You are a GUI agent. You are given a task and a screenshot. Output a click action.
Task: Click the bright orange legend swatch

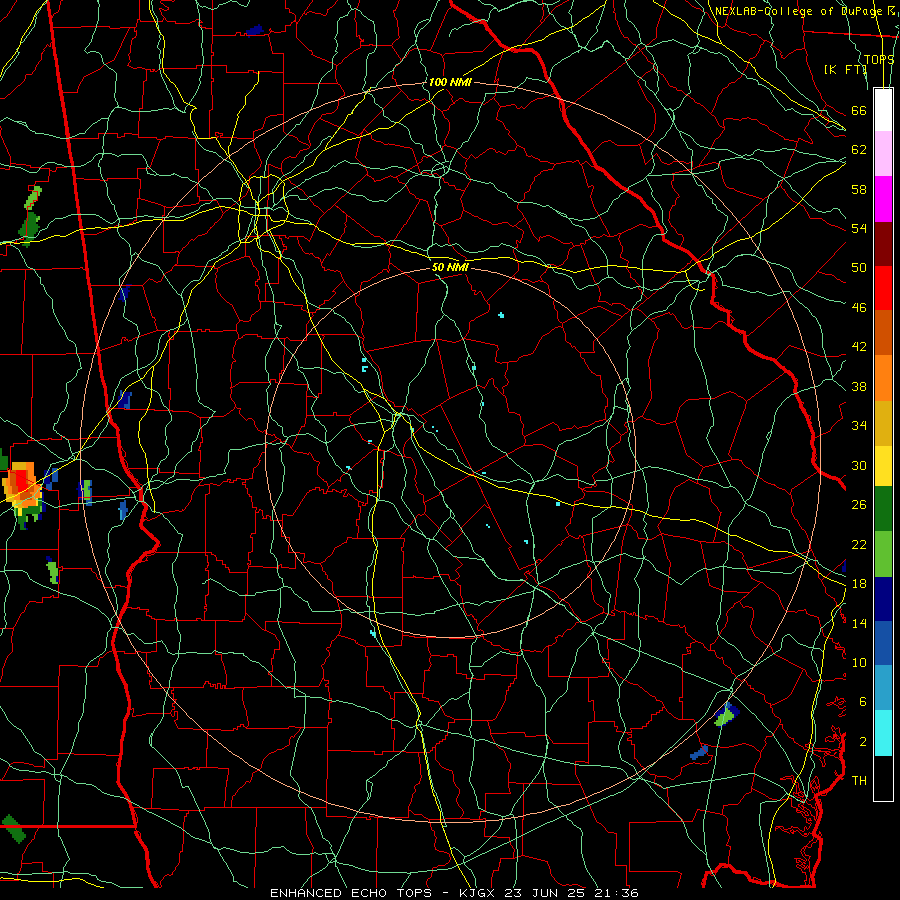click(x=883, y=378)
